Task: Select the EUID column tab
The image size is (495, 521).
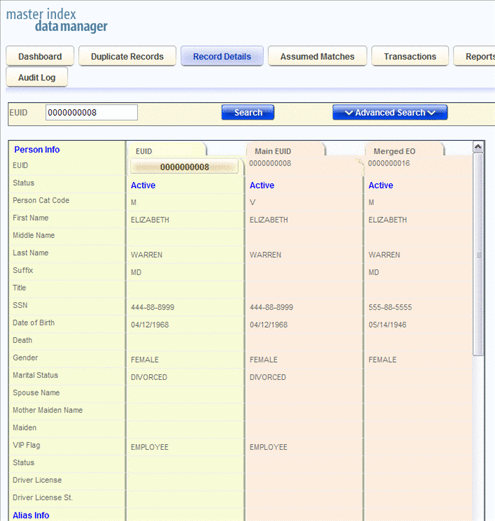Action: 167,151
